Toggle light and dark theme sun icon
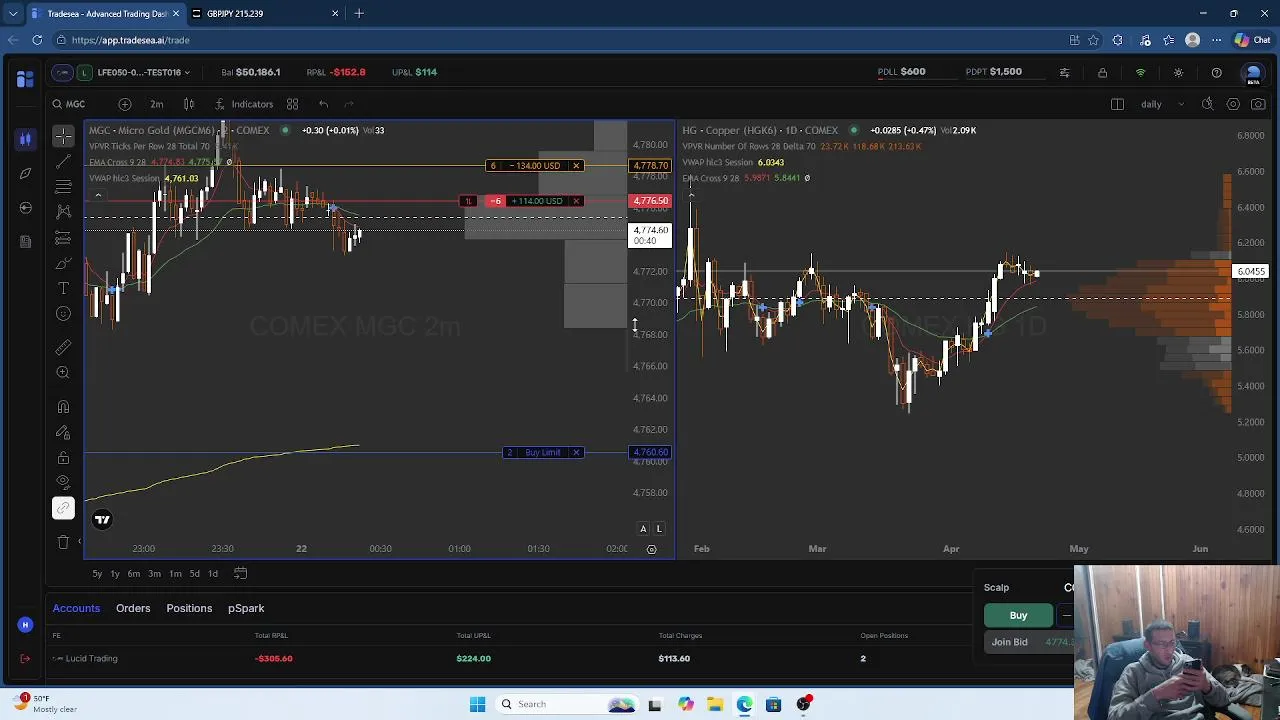Image resolution: width=1280 pixels, height=720 pixels. click(x=1178, y=73)
